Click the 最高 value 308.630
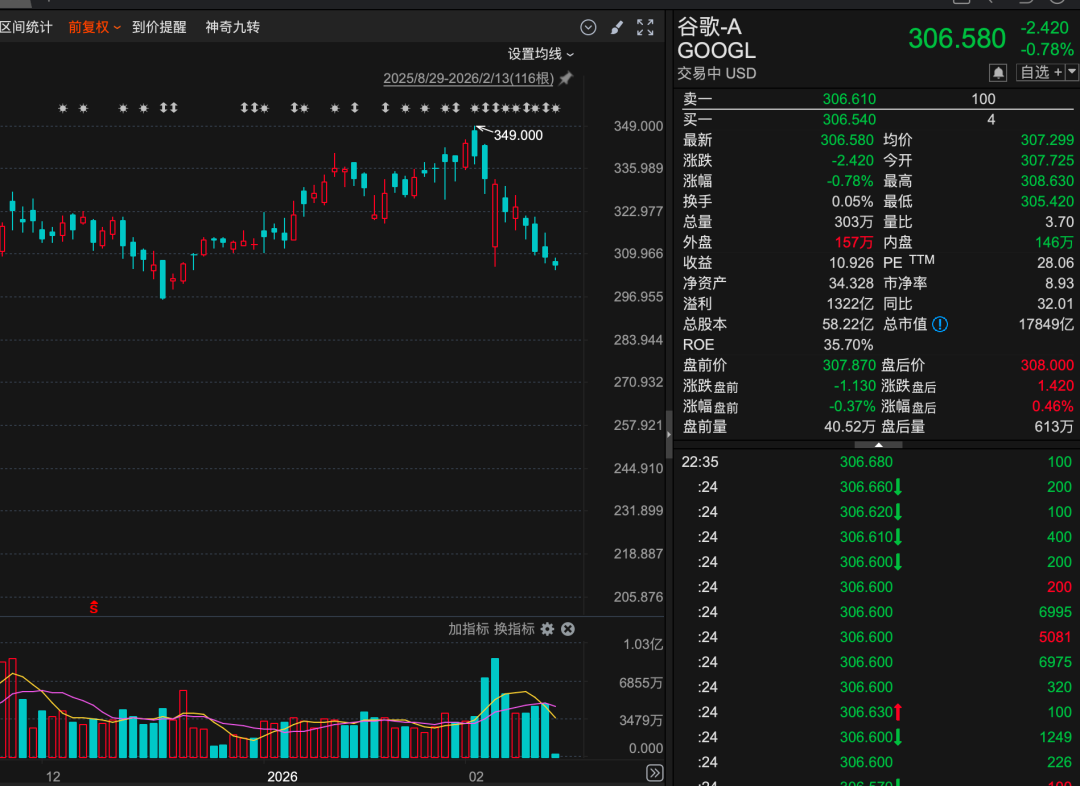The width and height of the screenshot is (1080, 786). (x=1047, y=181)
